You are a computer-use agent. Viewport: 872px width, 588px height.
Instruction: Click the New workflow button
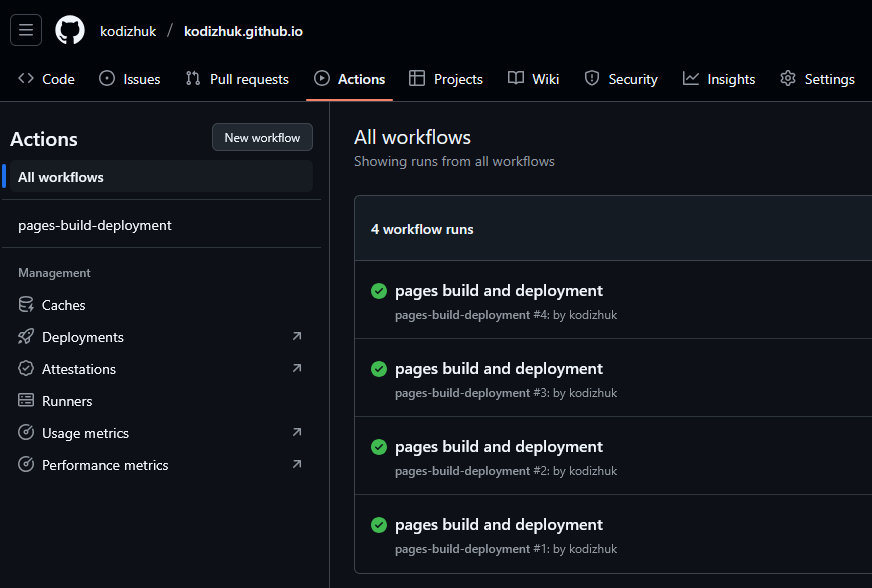[x=262, y=137]
